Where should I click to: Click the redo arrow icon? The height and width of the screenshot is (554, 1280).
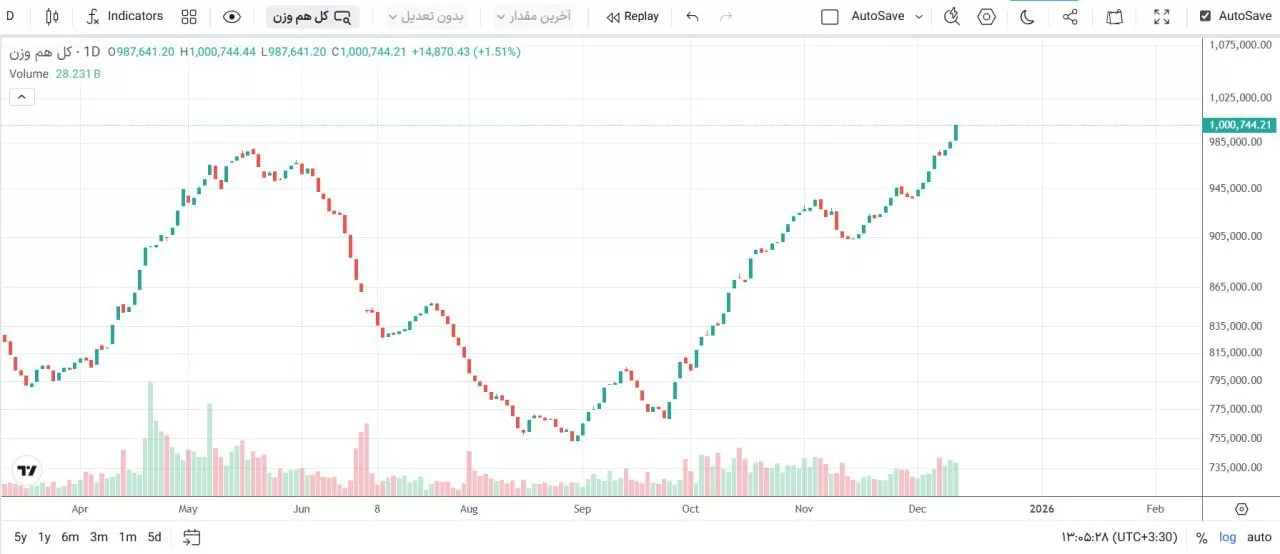pos(726,16)
